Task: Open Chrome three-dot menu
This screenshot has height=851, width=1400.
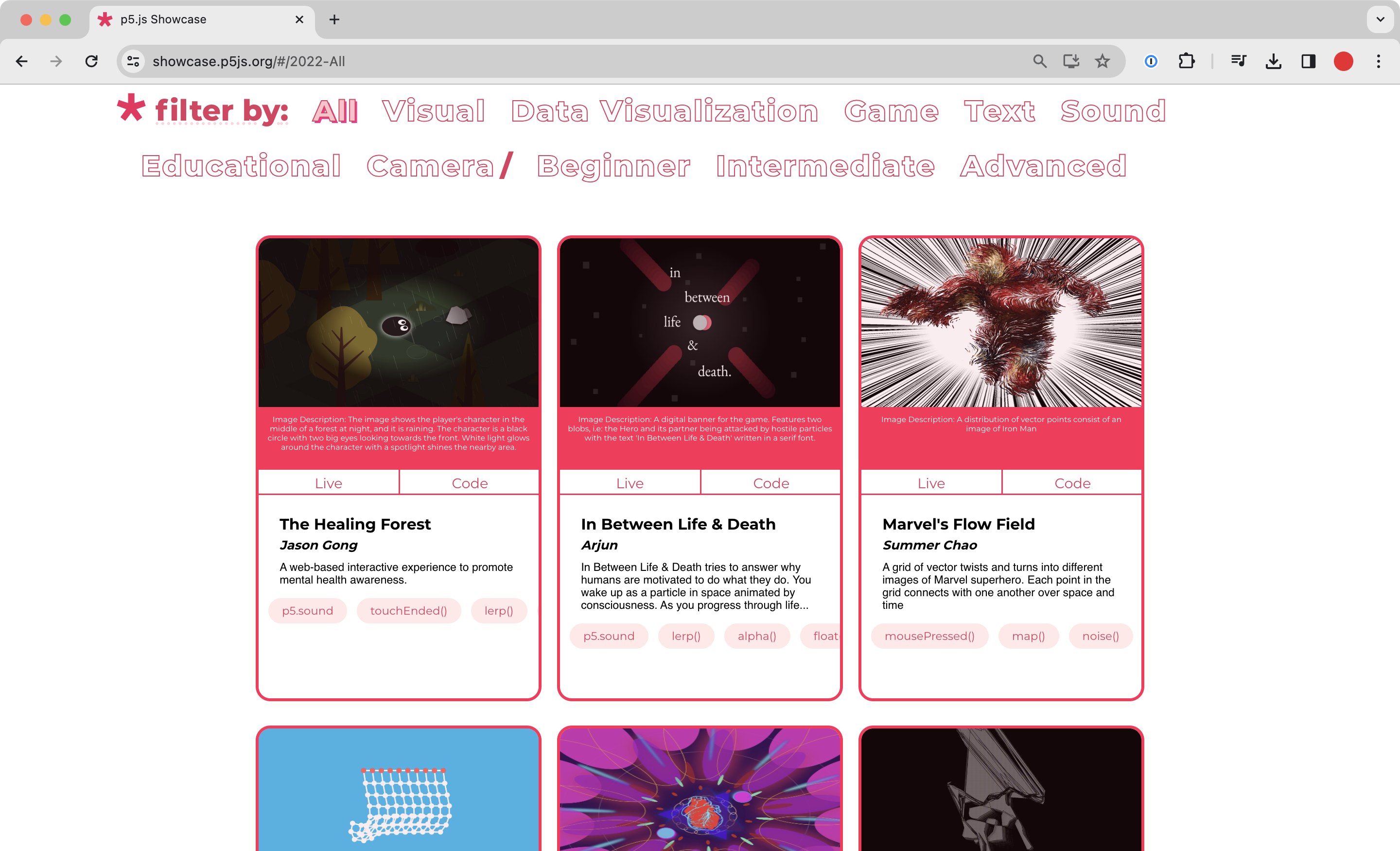Action: [x=1379, y=61]
